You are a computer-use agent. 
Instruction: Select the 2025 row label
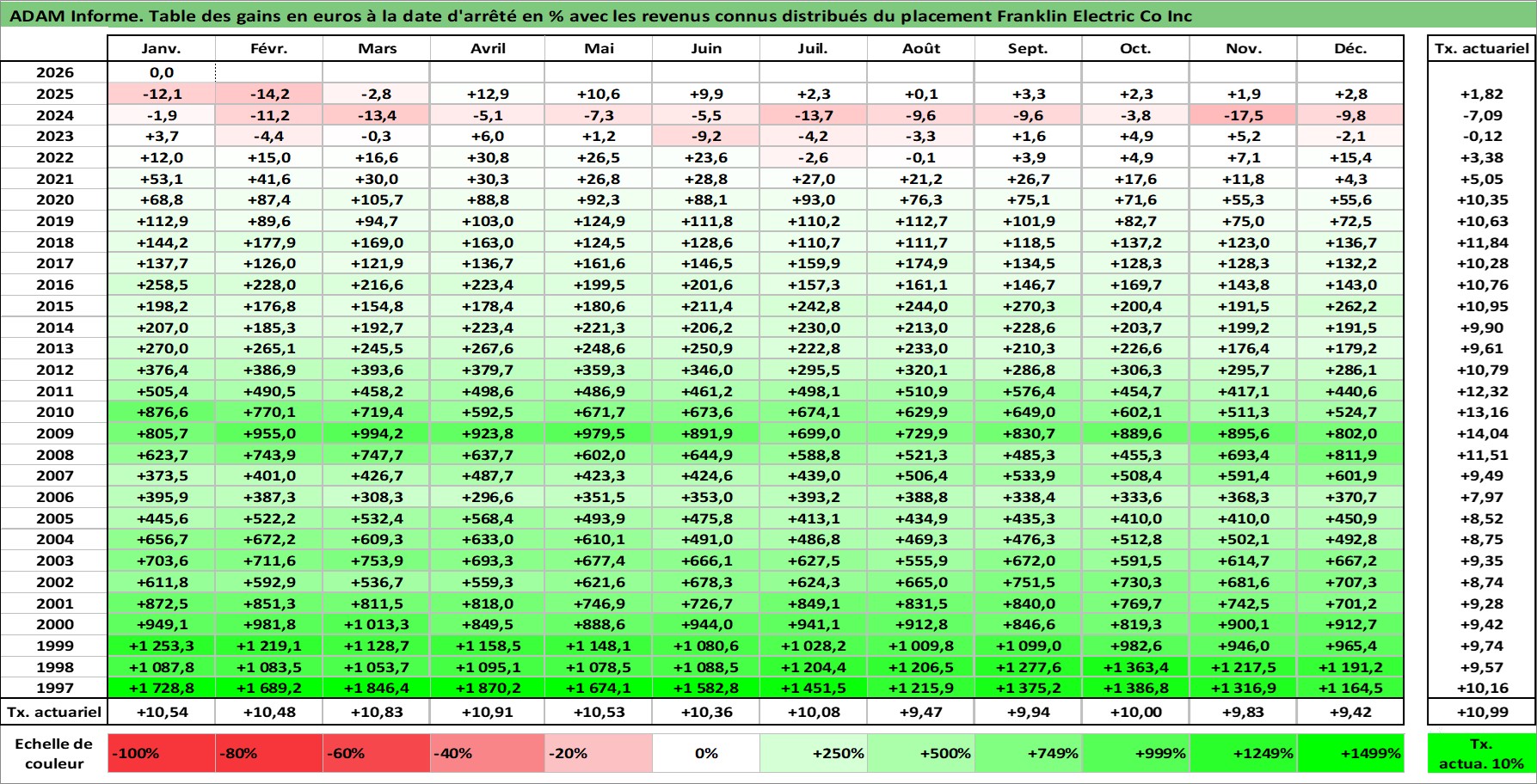54,94
